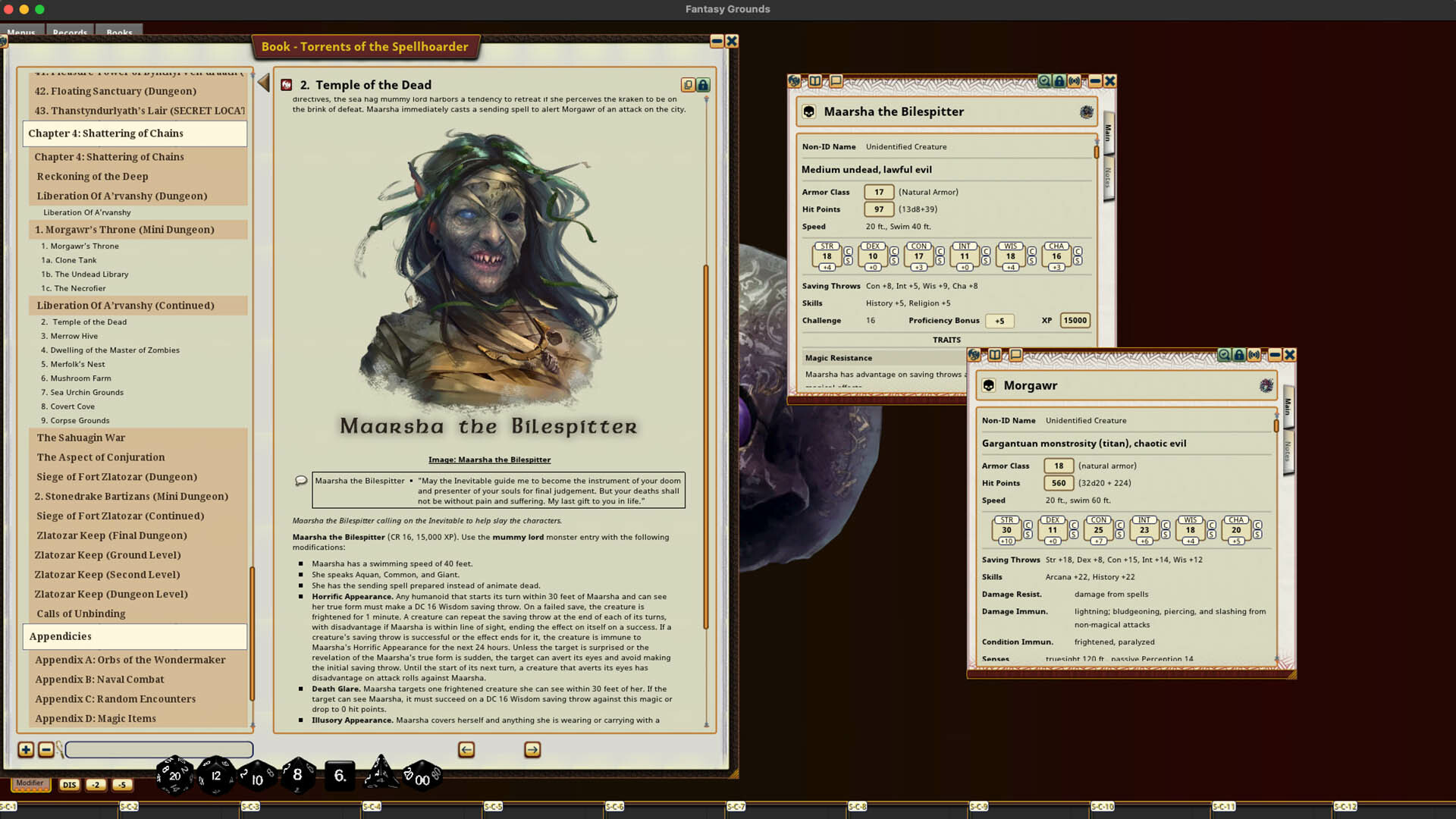Click the search field below the book sidebar

[x=159, y=749]
